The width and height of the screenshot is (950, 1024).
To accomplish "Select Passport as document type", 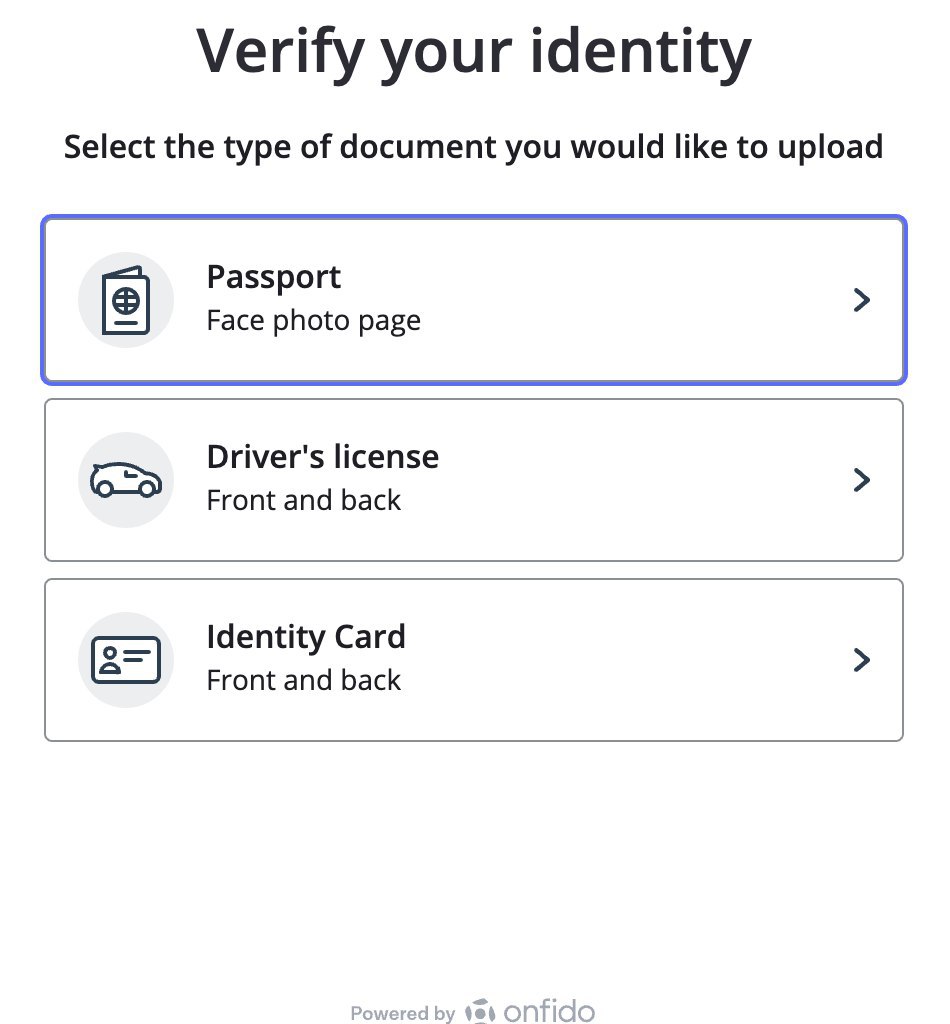I will [x=474, y=300].
